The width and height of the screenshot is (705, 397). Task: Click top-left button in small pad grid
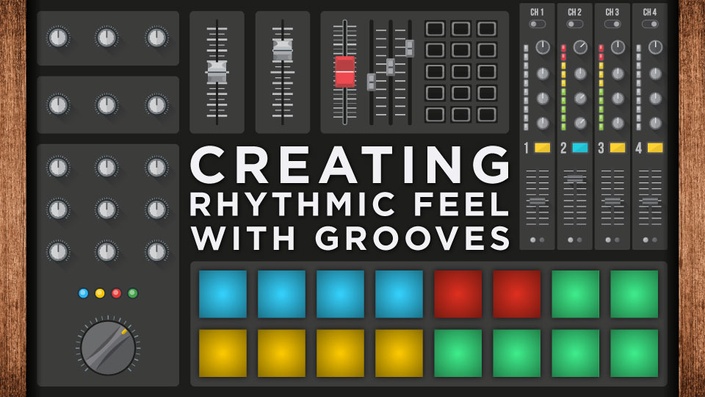pos(435,29)
